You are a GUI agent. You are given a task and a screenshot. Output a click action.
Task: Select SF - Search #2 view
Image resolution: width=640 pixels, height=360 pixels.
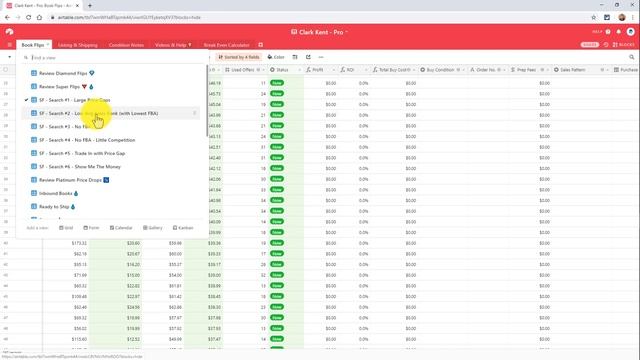[111, 113]
